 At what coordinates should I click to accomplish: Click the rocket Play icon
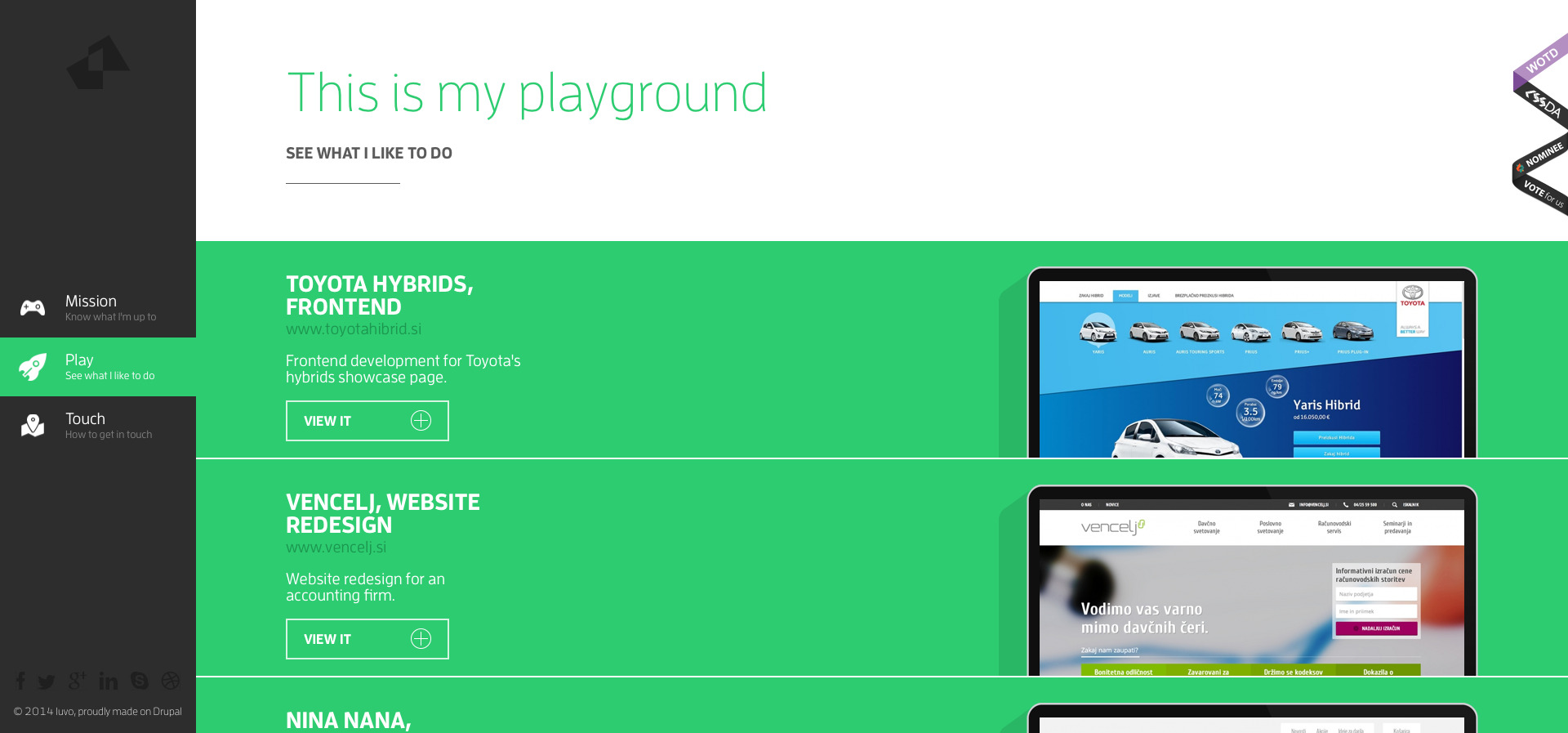point(33,367)
